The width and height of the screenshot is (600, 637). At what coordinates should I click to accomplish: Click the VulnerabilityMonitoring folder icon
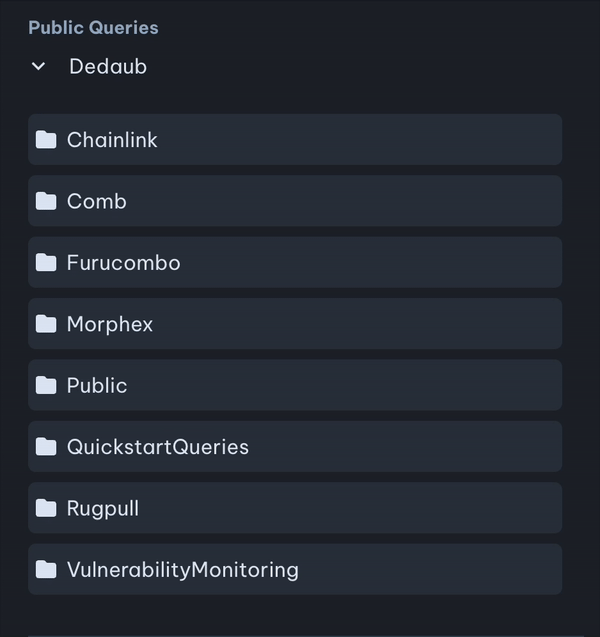pos(46,570)
